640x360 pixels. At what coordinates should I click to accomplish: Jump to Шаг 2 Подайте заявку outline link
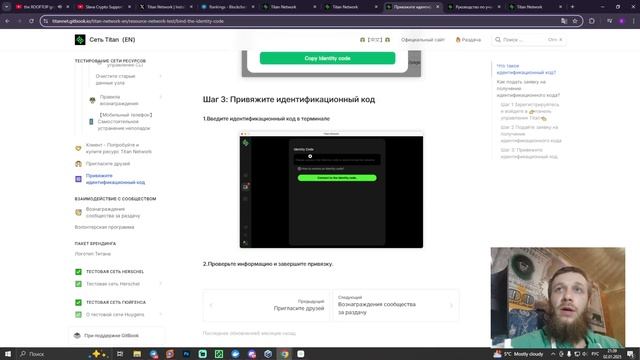[531, 134]
